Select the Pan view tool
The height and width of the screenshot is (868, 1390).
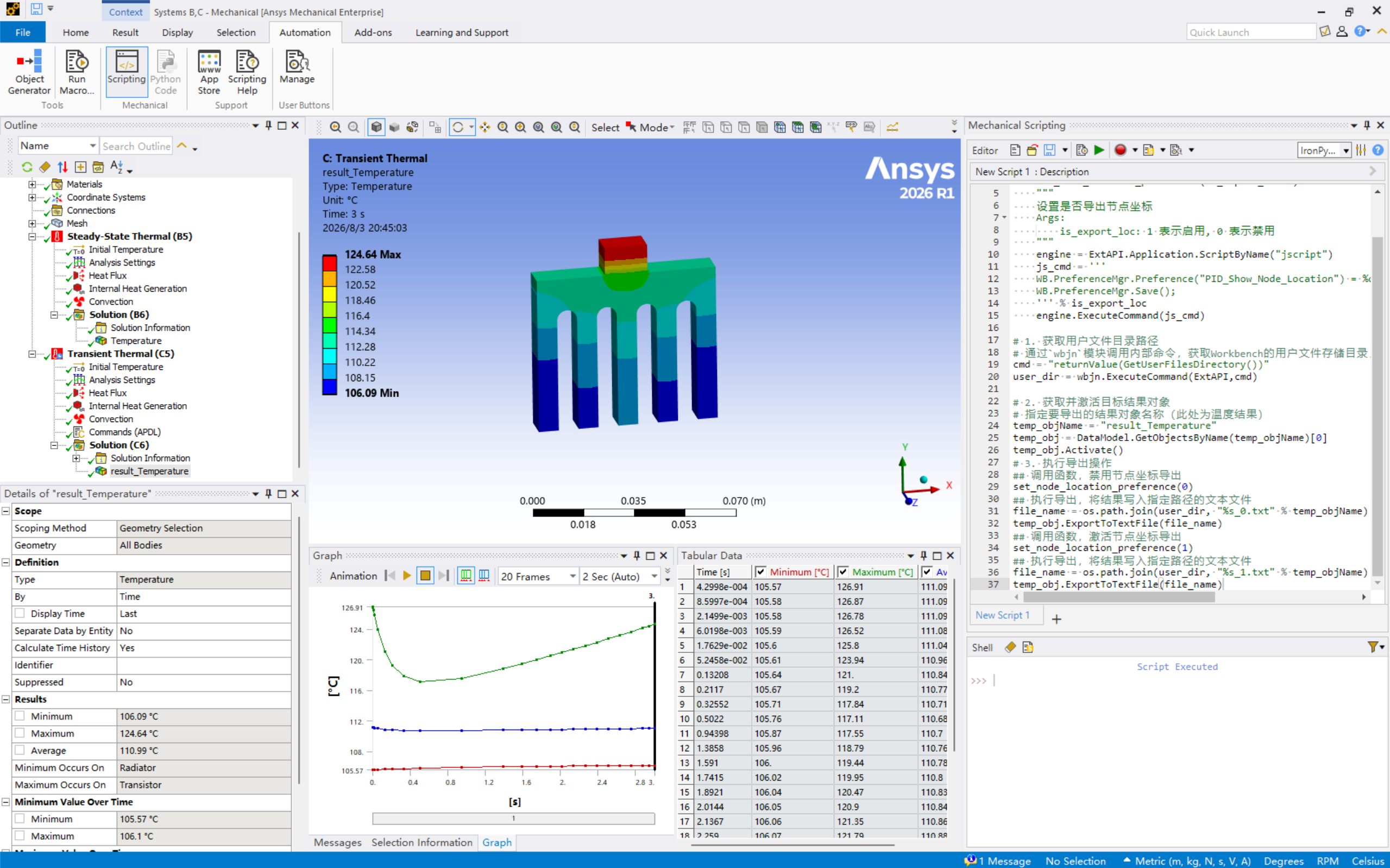click(x=486, y=127)
